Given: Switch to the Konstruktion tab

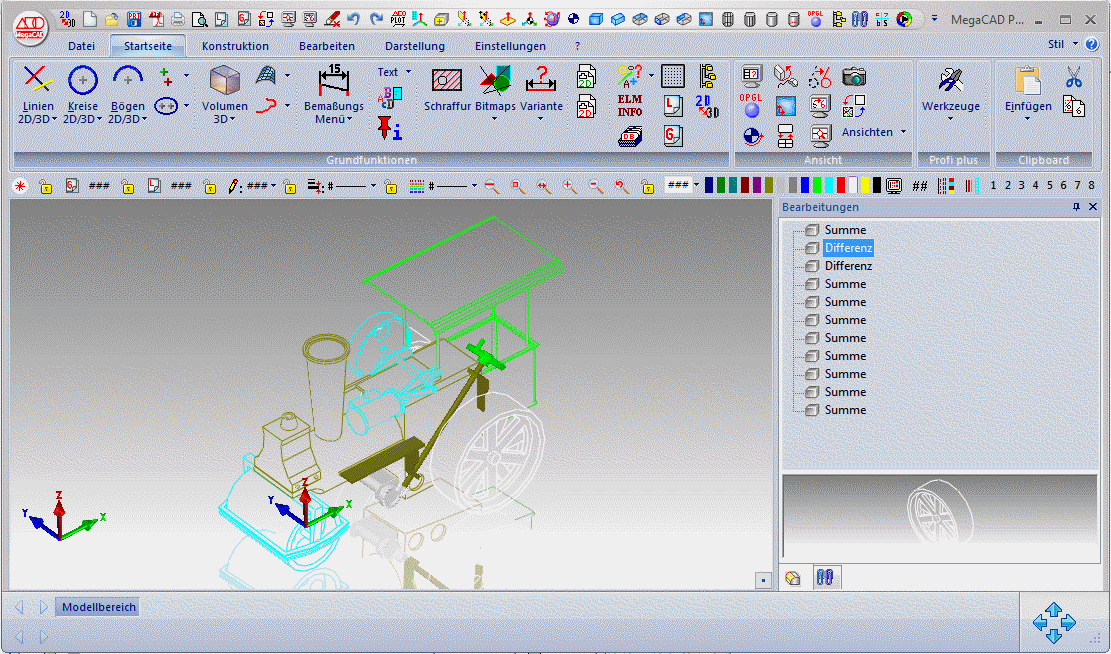Looking at the screenshot, I should 235,46.
